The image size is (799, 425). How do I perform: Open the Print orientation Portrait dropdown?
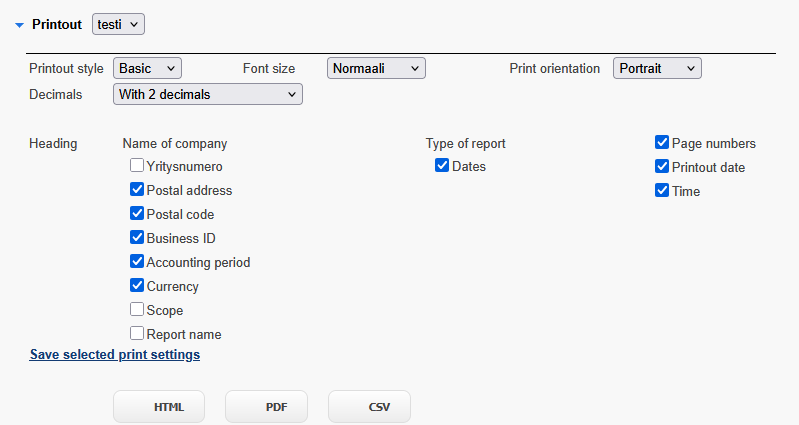(657, 68)
